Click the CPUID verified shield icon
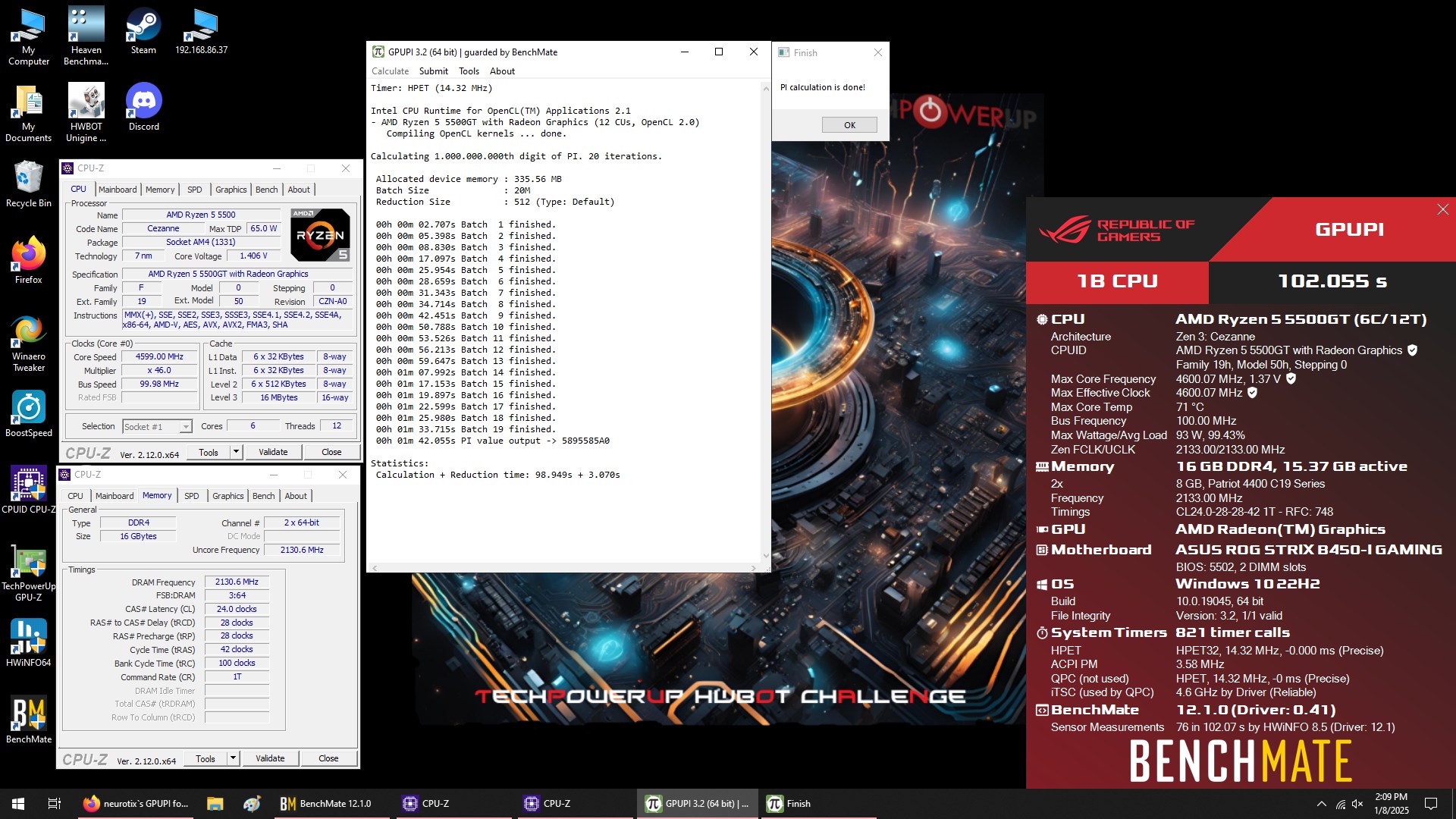 point(1412,350)
